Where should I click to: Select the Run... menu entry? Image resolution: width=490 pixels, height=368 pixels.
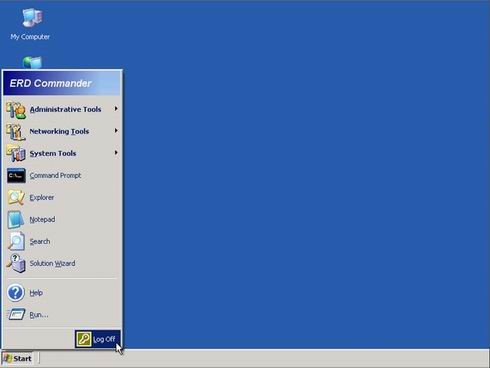click(x=62, y=315)
